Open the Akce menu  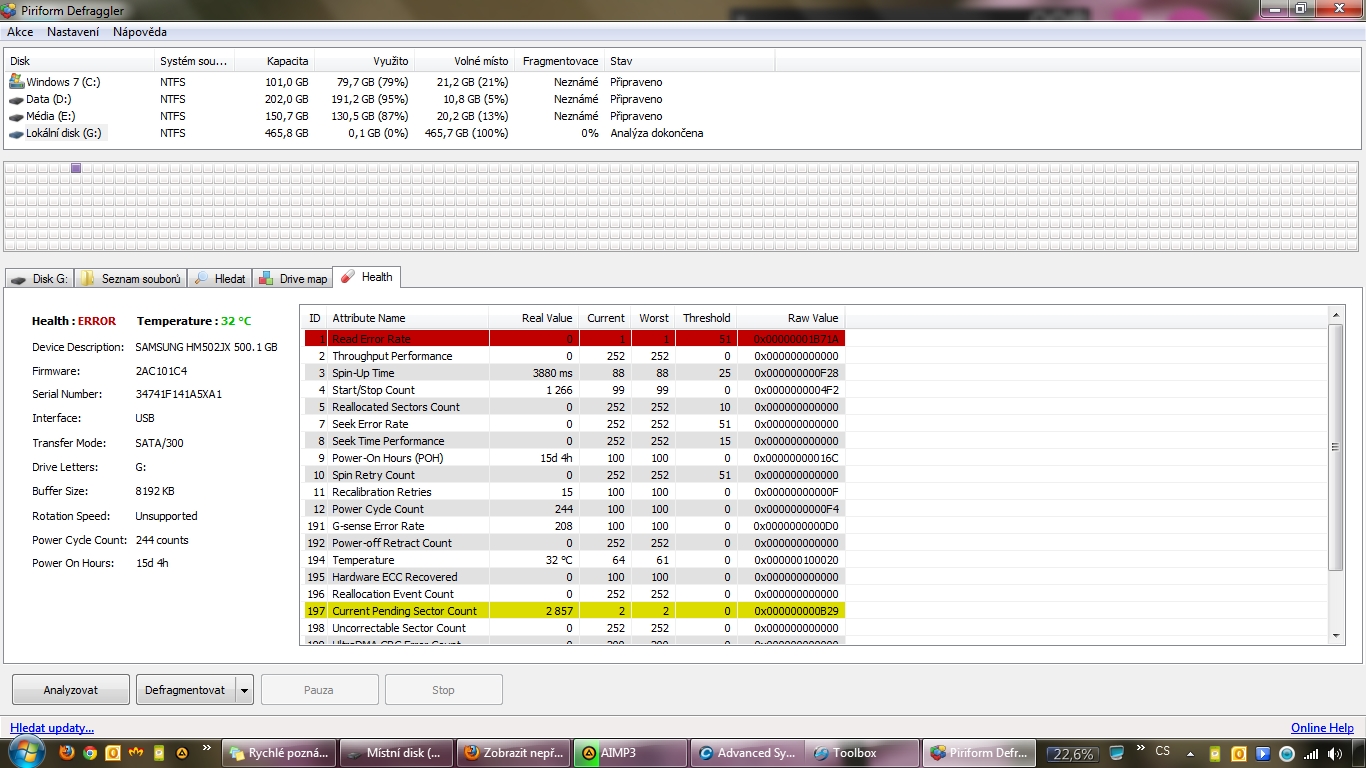[x=20, y=32]
